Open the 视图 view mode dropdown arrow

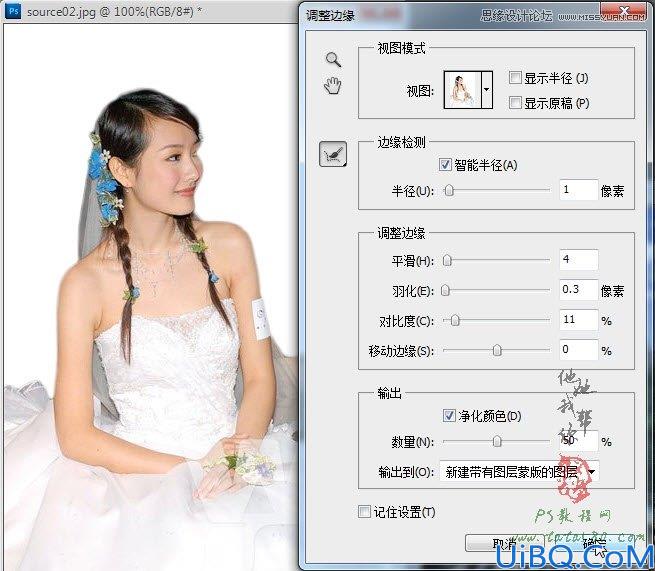point(487,90)
